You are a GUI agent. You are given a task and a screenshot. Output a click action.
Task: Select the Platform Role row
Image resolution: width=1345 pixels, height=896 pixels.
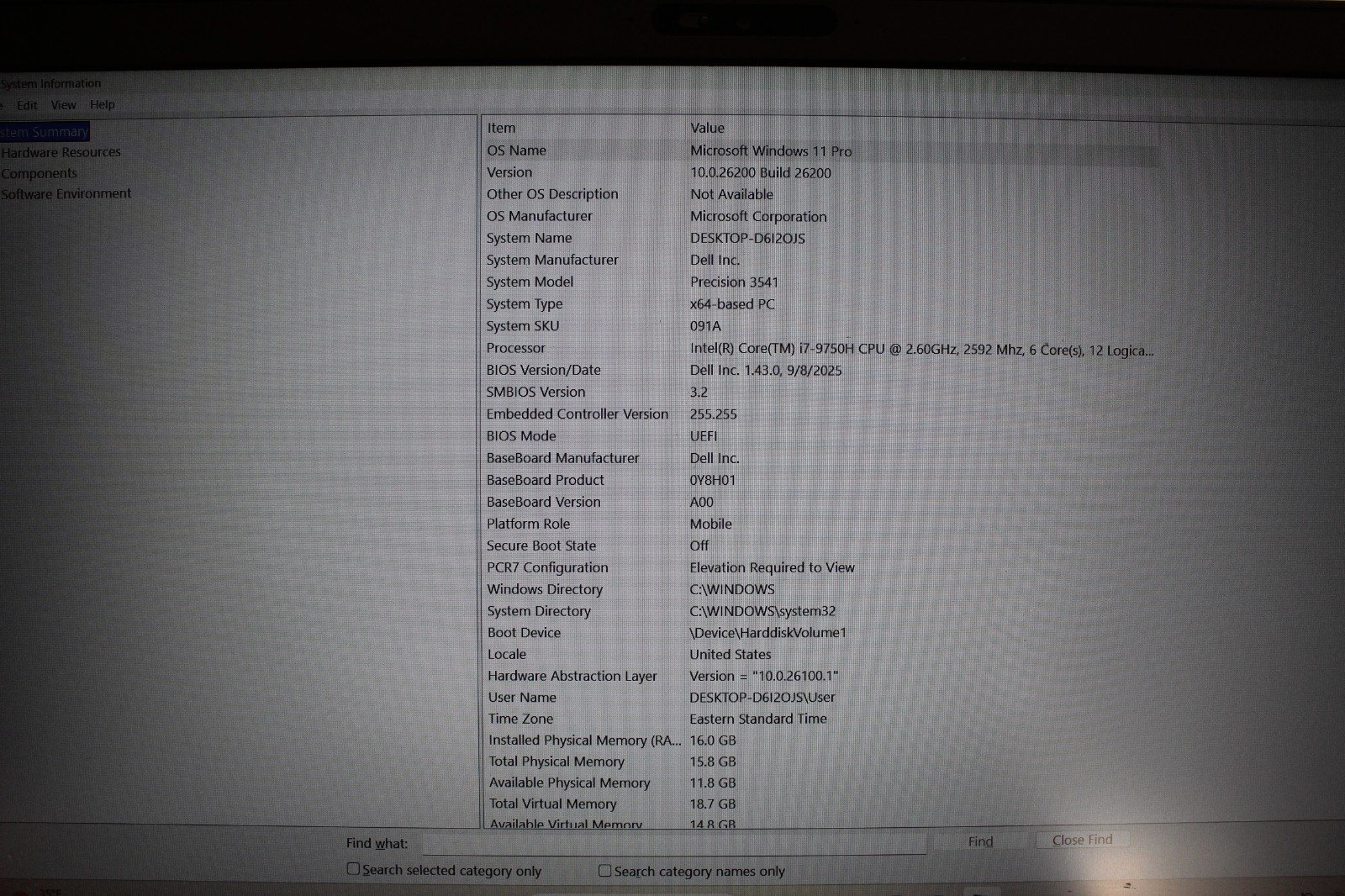click(x=820, y=524)
